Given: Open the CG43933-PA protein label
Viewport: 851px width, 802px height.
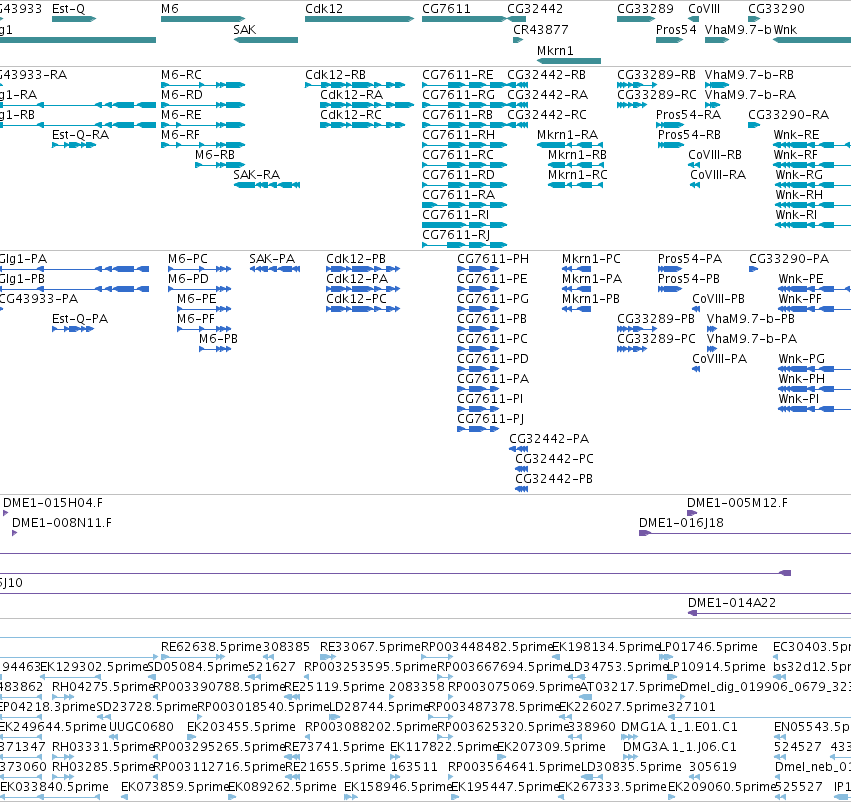Looking at the screenshot, I should point(38,299).
